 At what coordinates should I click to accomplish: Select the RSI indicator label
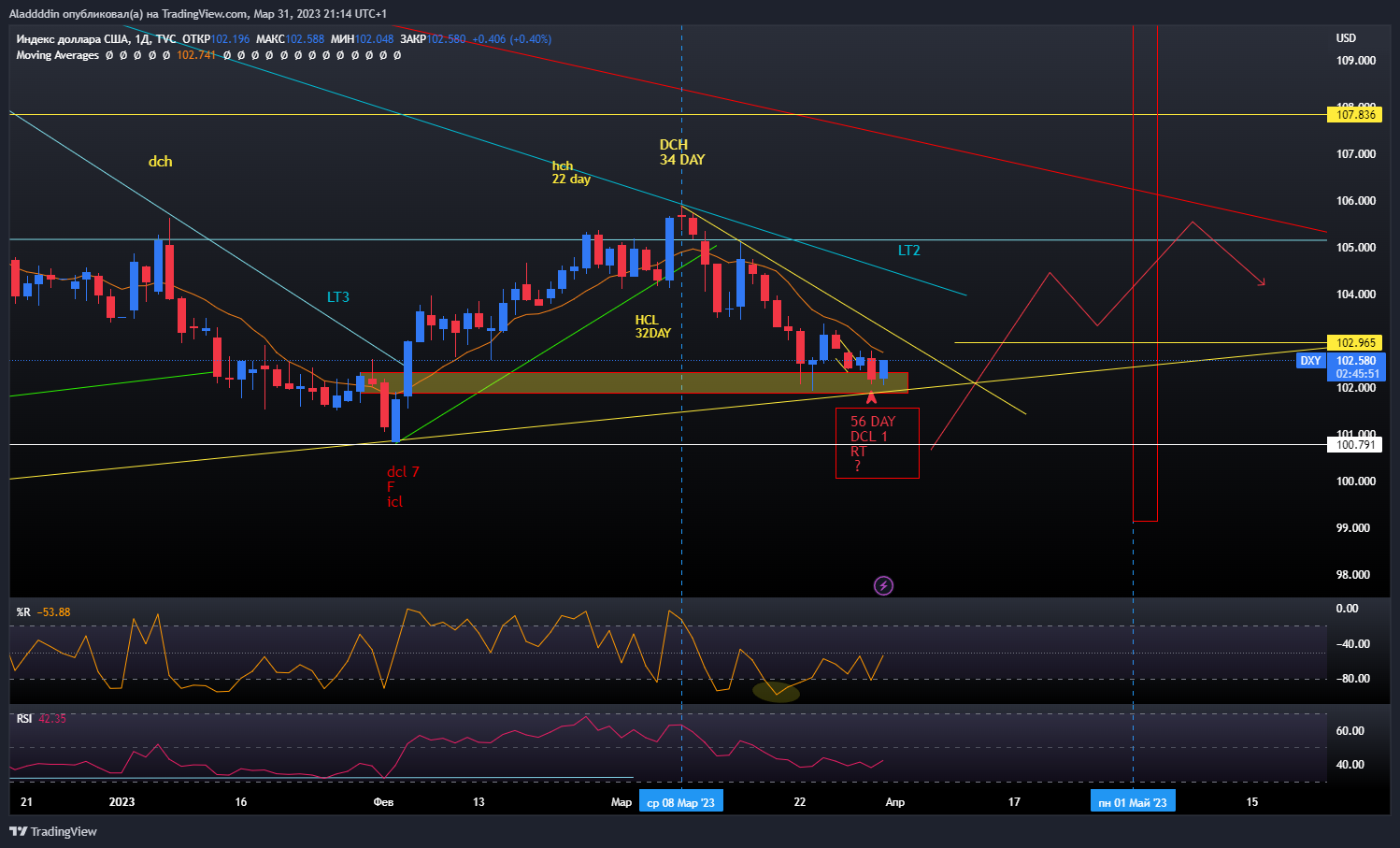click(24, 719)
